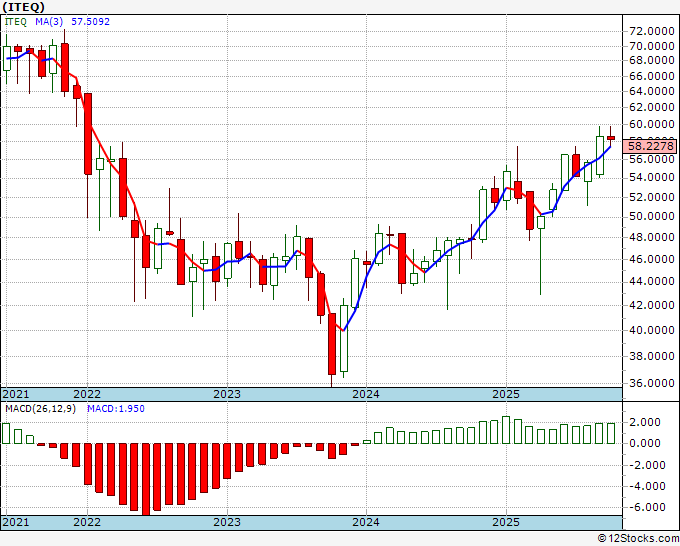The image size is (680, 546).
Task: Click the 36.0000 price axis label
Action: [652, 383]
